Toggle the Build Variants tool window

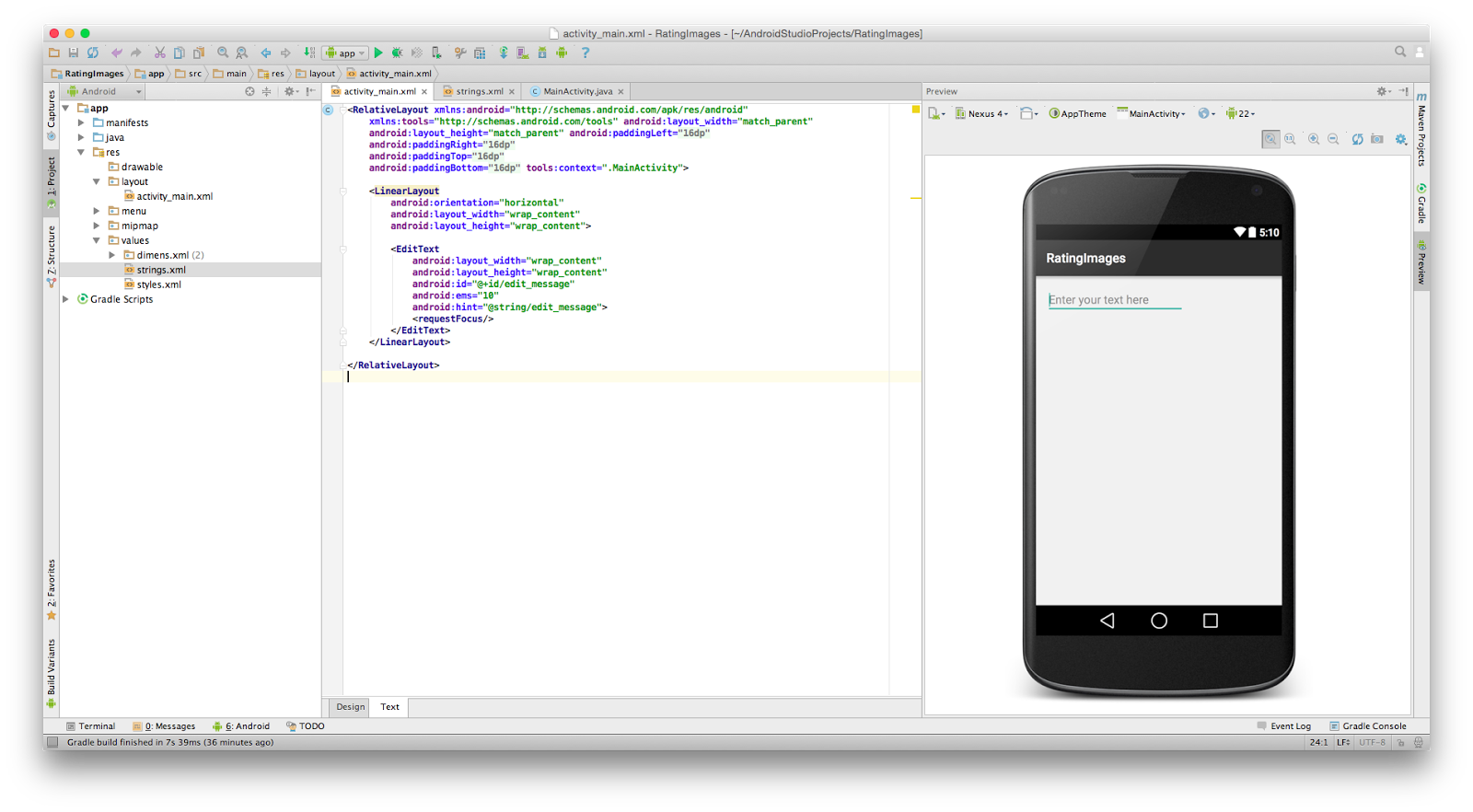(x=52, y=673)
